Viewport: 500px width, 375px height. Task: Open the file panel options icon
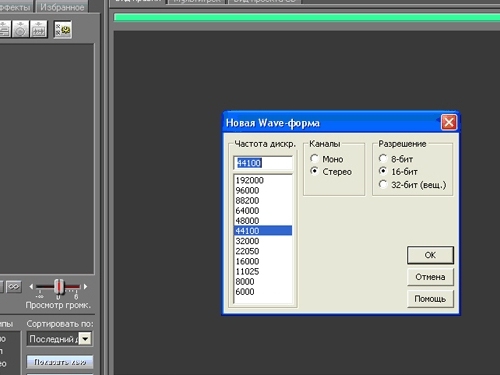pos(63,30)
